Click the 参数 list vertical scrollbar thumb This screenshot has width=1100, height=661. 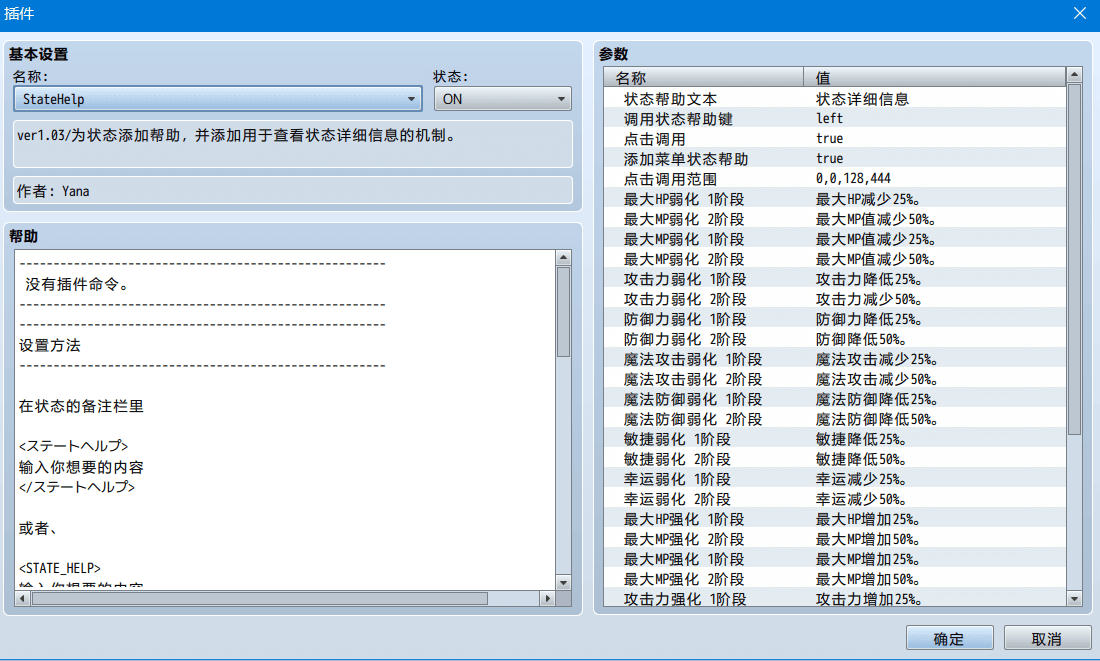(1074, 260)
